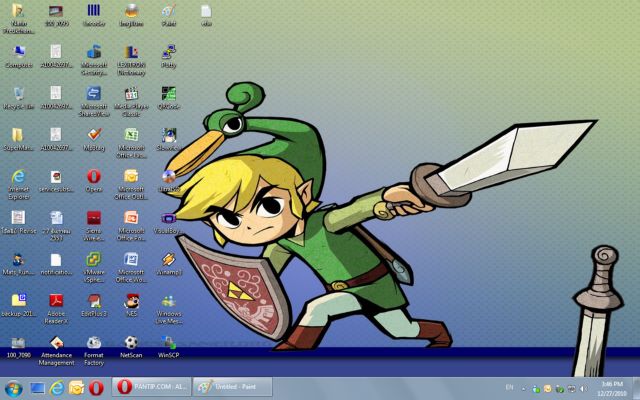Select the EditPlus 3 icon
The image size is (640, 400).
click(94, 305)
